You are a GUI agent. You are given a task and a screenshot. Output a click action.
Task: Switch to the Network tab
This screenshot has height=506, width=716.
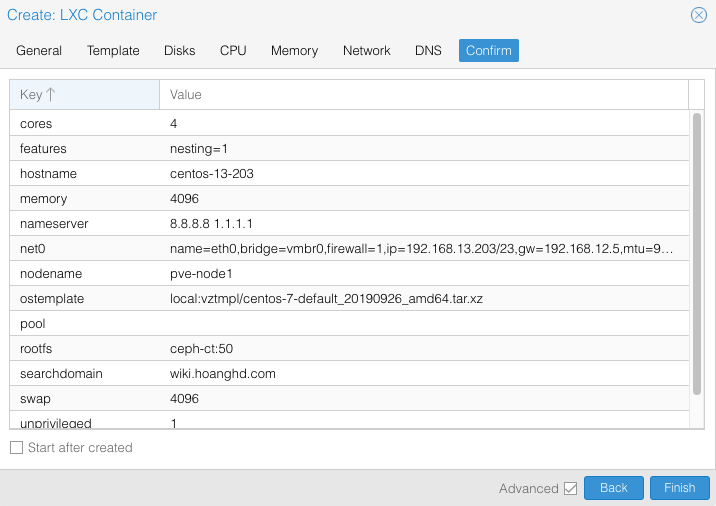367,50
